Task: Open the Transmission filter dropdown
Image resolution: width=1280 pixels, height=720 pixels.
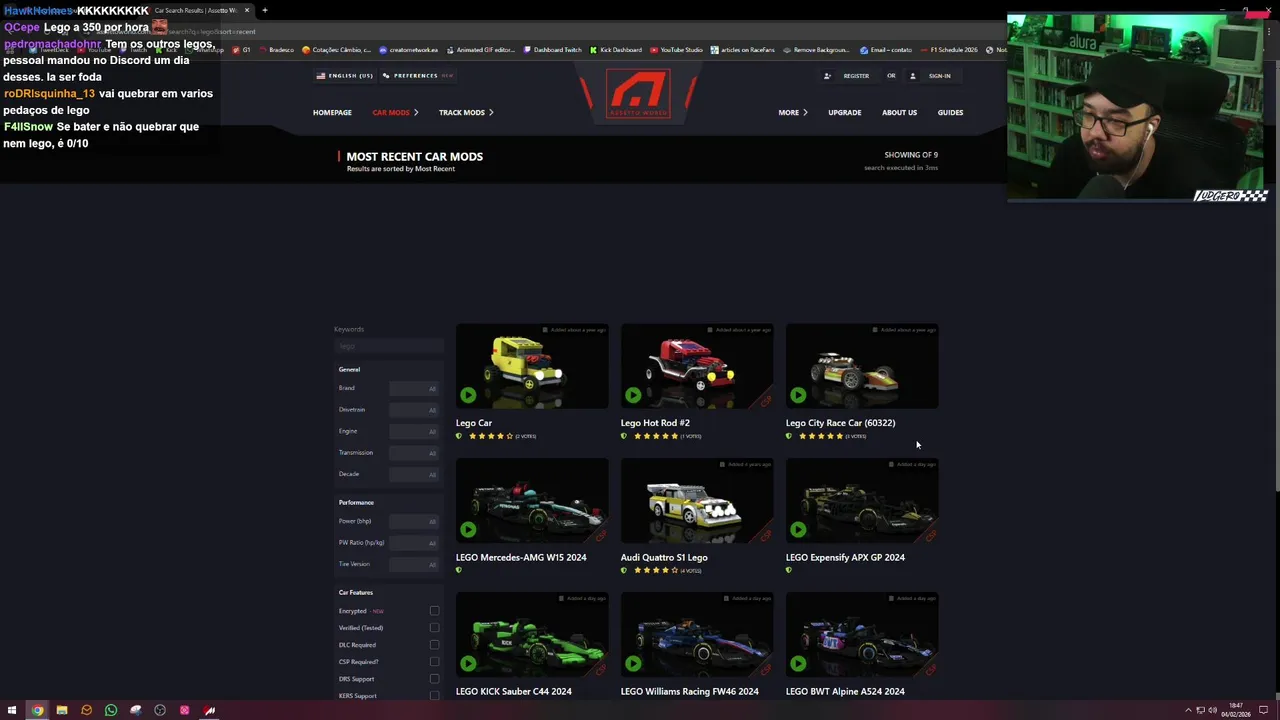Action: [x=414, y=453]
